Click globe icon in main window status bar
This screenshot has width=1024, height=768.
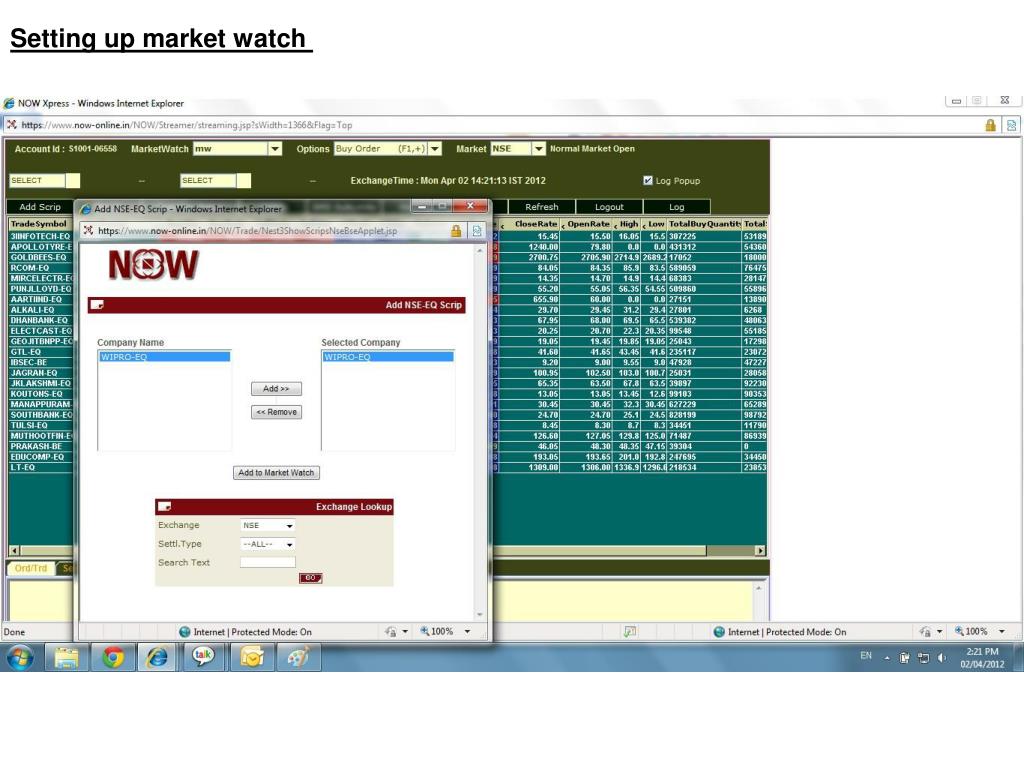coord(719,632)
